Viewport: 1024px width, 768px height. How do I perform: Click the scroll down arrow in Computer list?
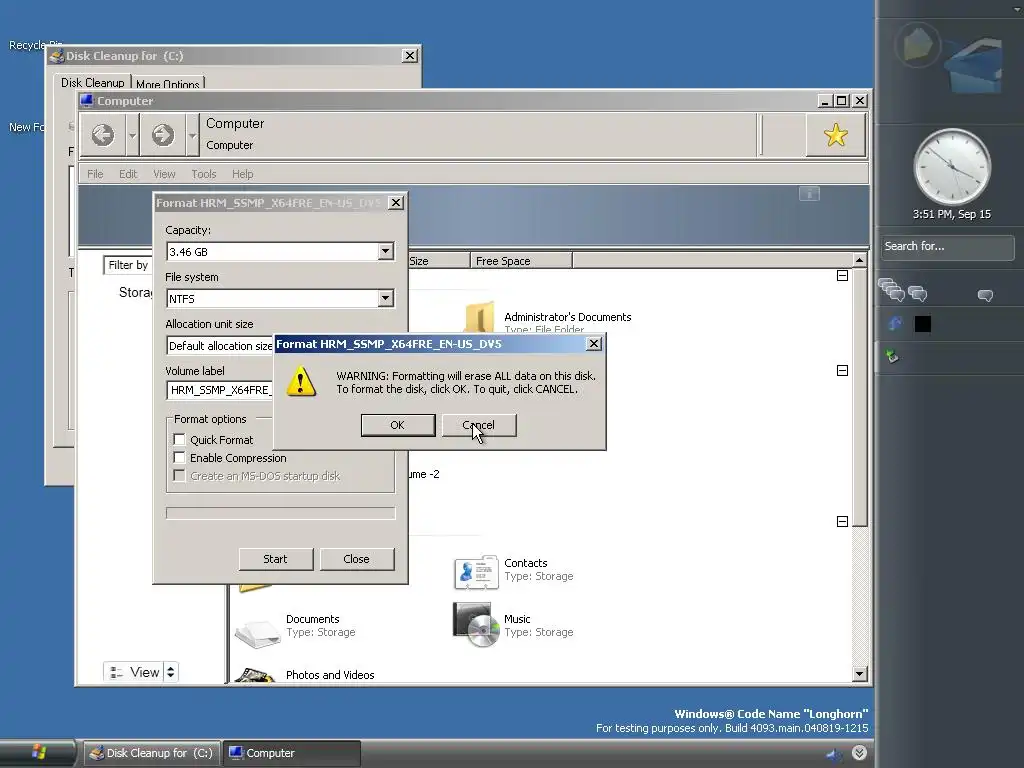tap(859, 674)
